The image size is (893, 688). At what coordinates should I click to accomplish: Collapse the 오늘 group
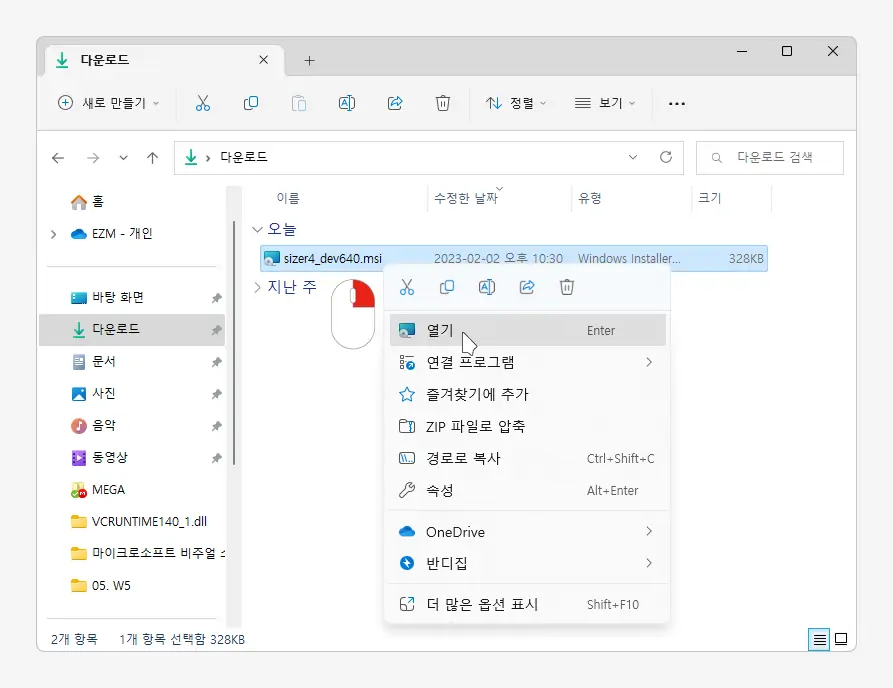click(x=258, y=229)
